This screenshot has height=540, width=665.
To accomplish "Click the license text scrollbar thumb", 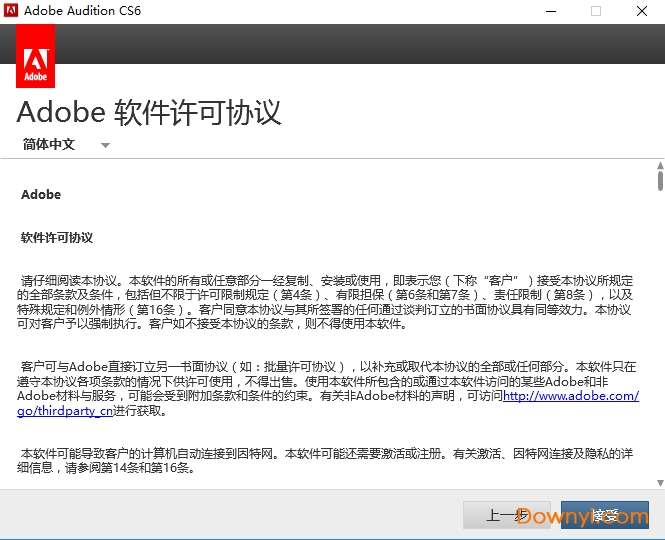I will tap(660, 181).
